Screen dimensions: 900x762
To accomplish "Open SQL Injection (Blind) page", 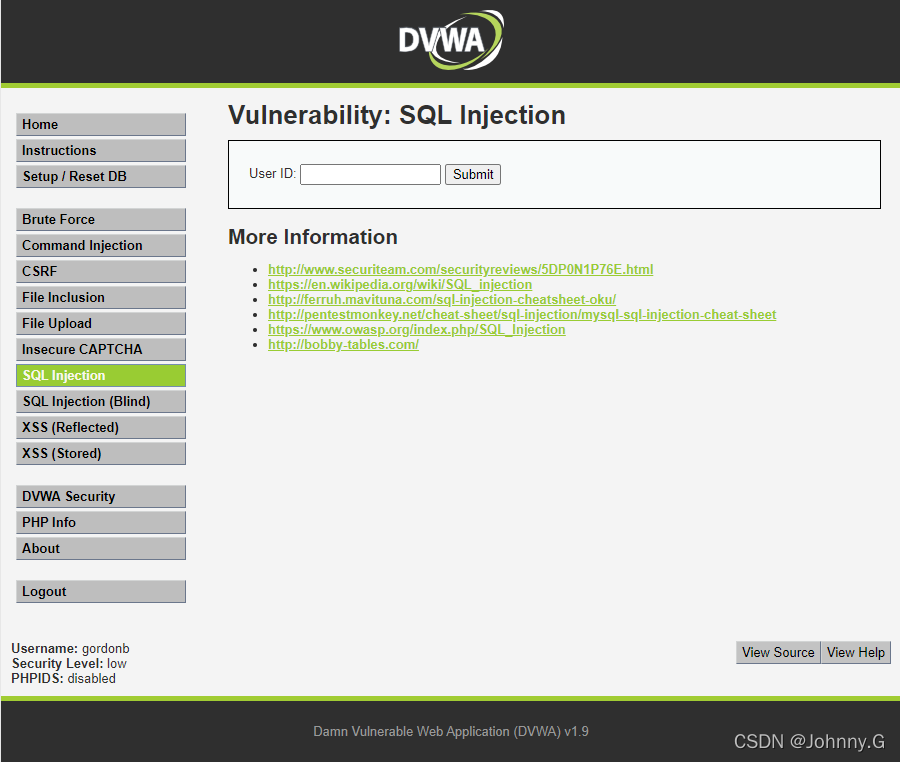I will [x=101, y=402].
